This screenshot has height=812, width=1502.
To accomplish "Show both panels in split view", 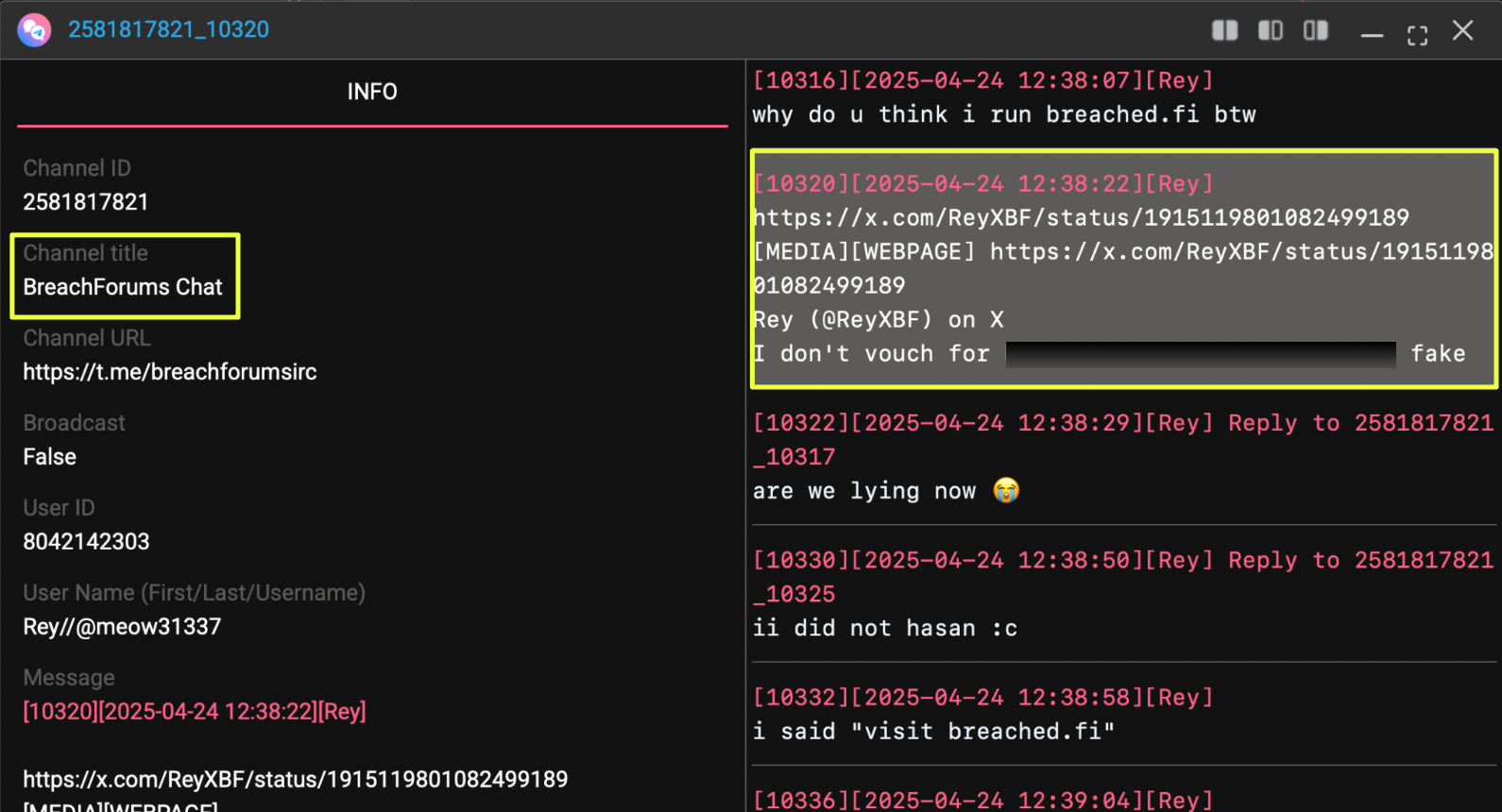I will 1224,31.
